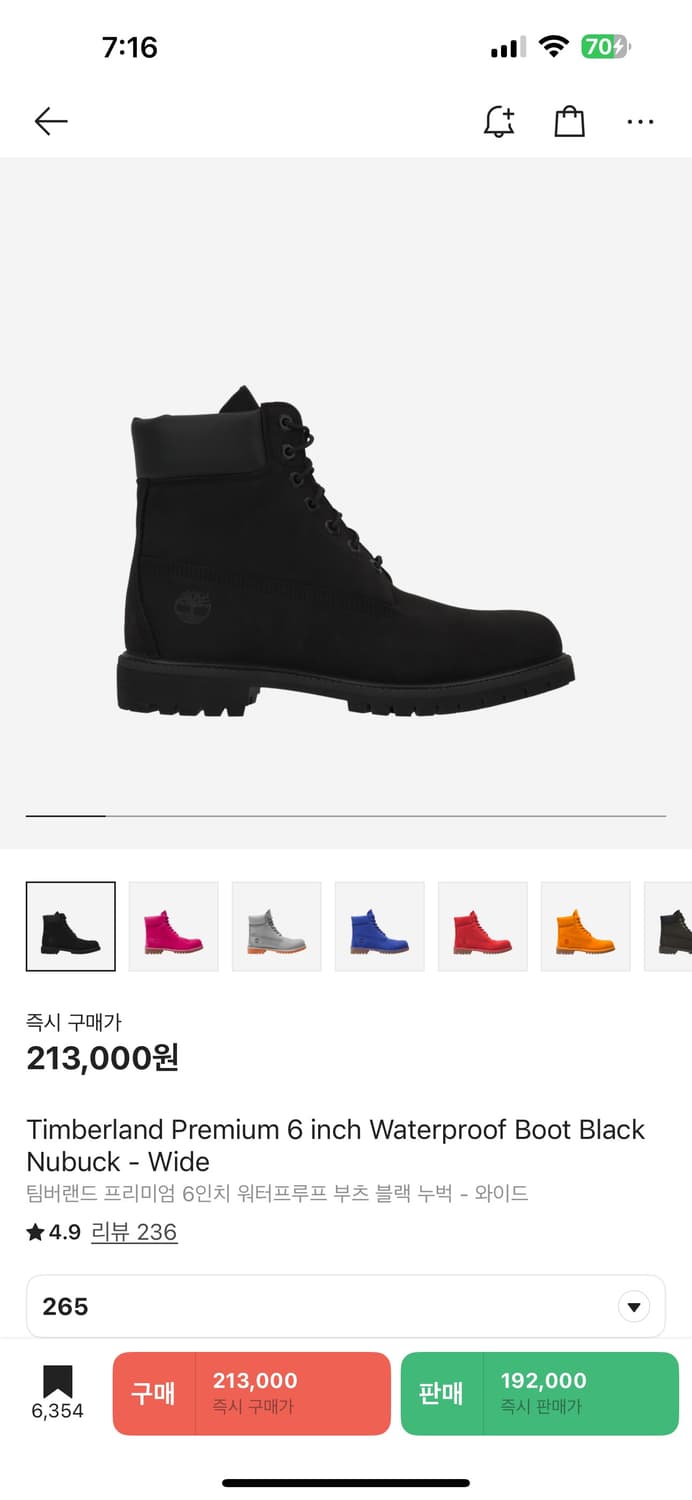The image size is (692, 1500).
Task: Open the price alert bell icon
Action: (499, 122)
